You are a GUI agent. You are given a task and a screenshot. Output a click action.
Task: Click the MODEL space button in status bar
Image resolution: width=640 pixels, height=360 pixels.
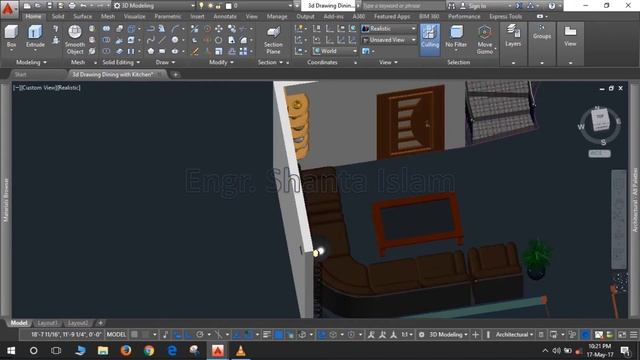116,335
